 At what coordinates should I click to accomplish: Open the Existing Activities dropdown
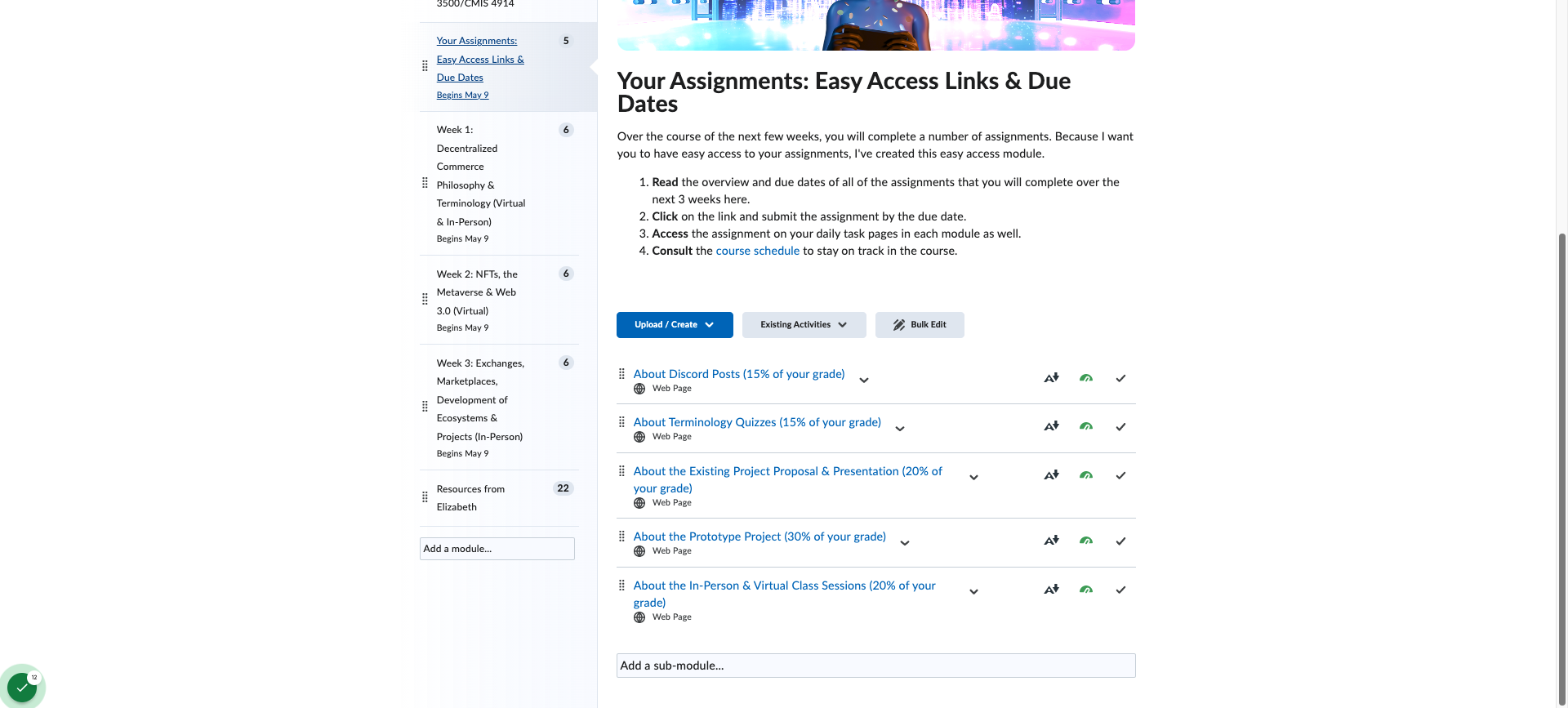pyautogui.click(x=804, y=325)
